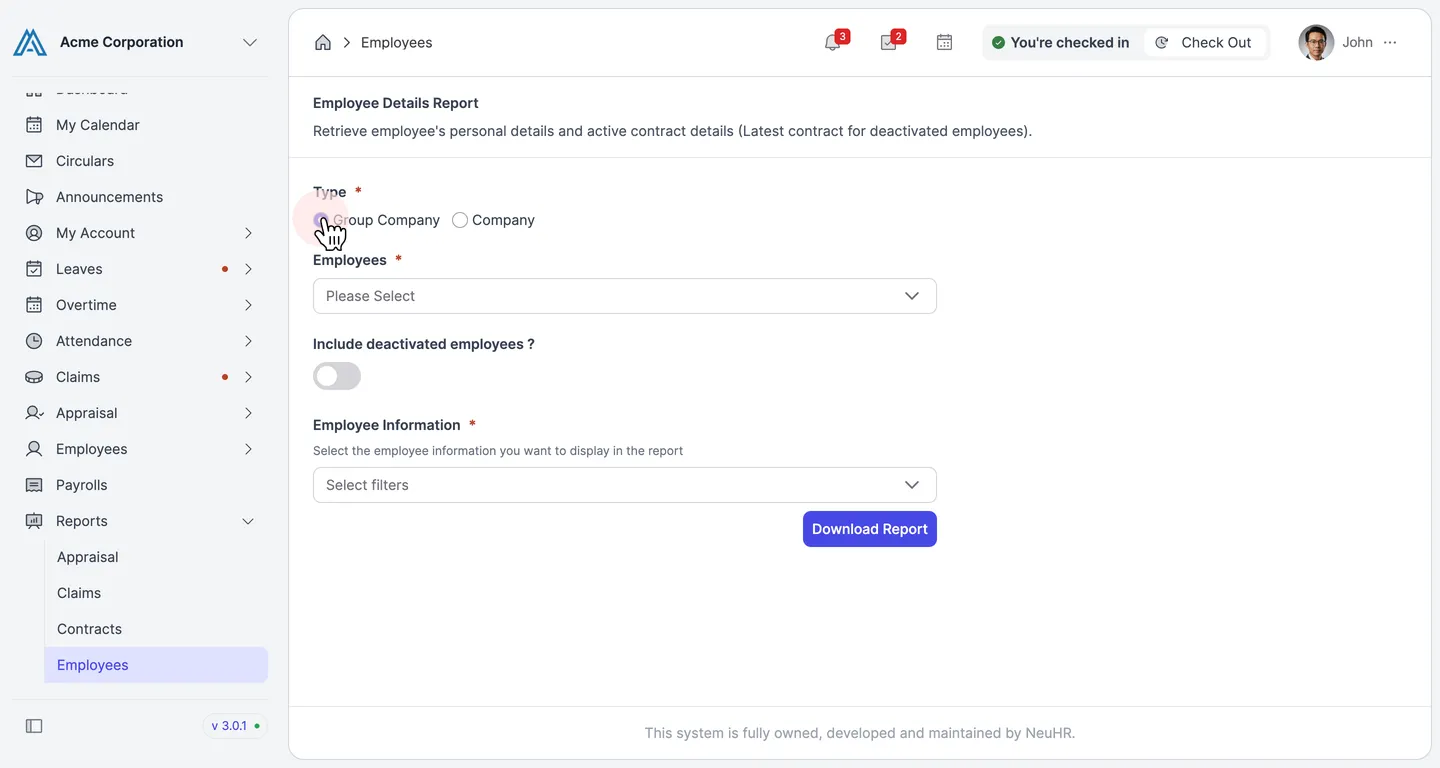
Task: Click the Acme Corporation logo icon
Action: pyautogui.click(x=30, y=42)
